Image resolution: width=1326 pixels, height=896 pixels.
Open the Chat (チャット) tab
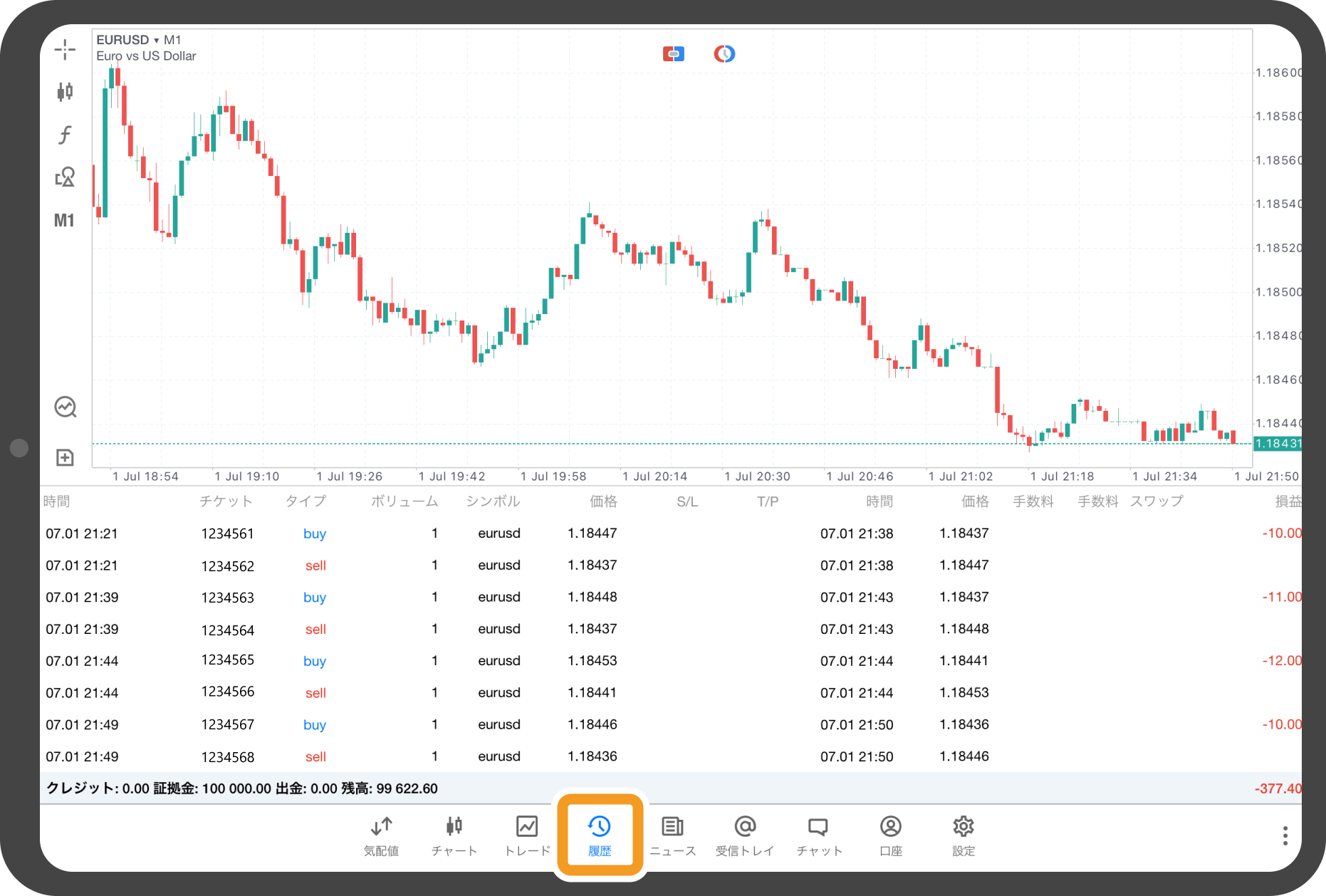(x=818, y=835)
